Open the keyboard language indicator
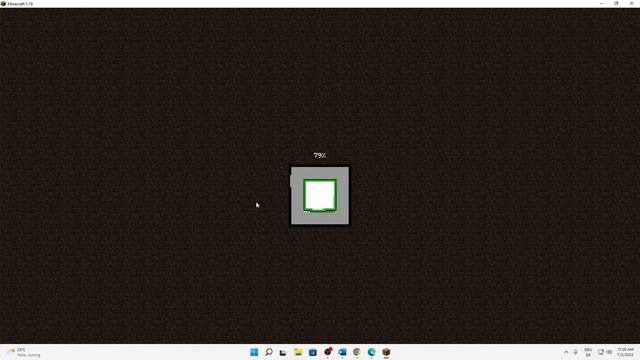The image size is (640, 360). (x=588, y=352)
